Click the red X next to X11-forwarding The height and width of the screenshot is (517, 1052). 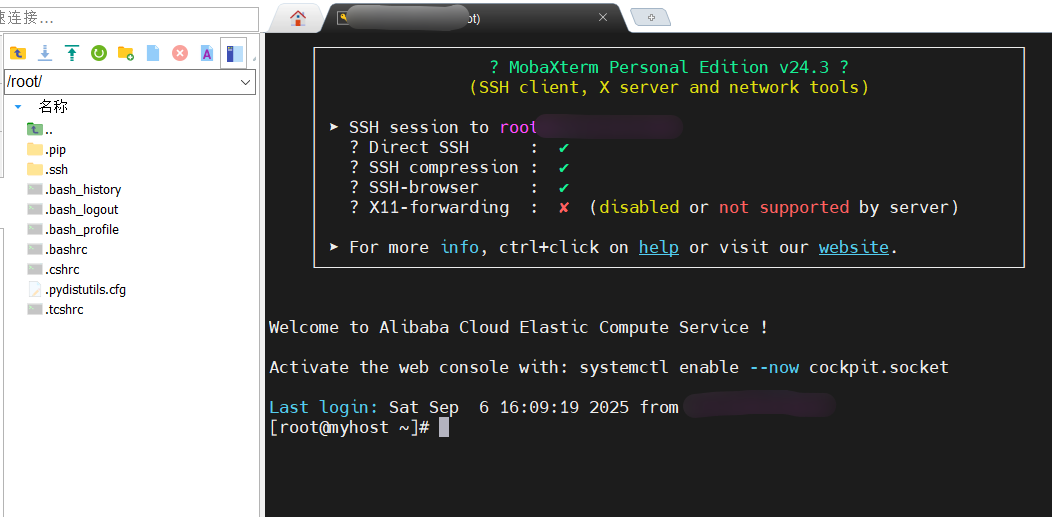click(564, 208)
